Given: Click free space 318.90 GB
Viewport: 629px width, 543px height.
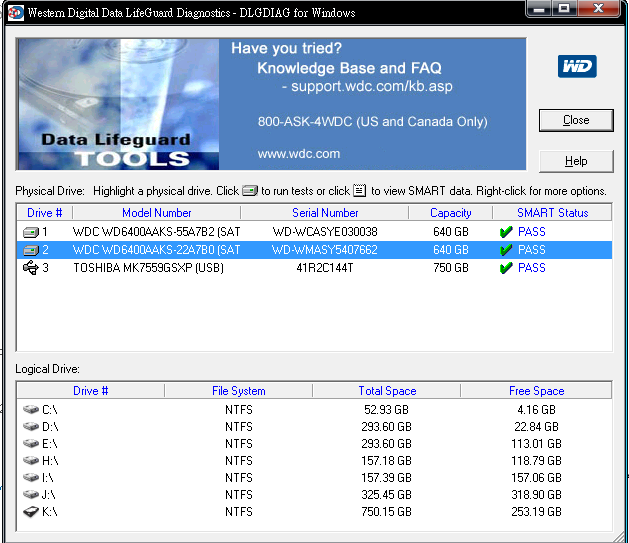Looking at the screenshot, I should (x=536, y=494).
